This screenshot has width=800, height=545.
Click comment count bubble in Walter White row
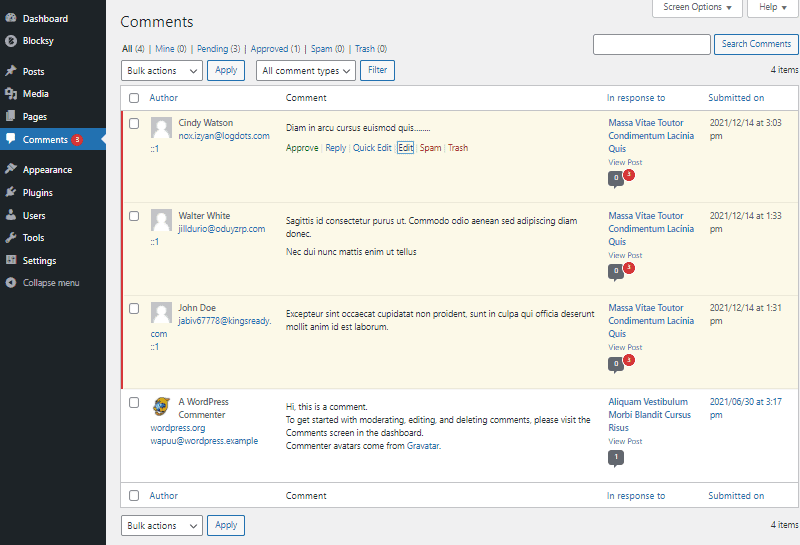[x=616, y=271]
